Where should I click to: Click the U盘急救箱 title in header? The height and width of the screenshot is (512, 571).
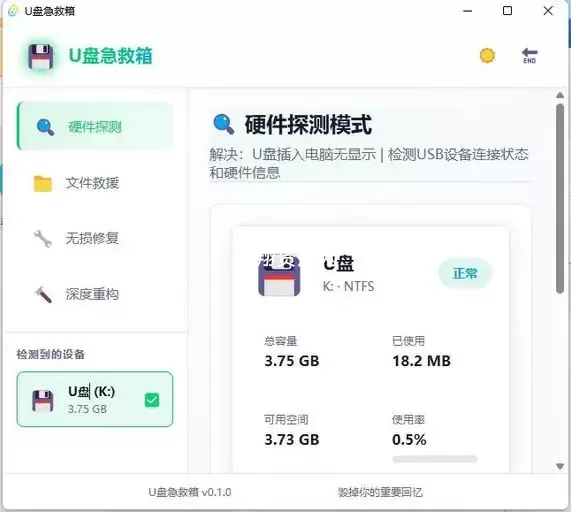pos(110,56)
